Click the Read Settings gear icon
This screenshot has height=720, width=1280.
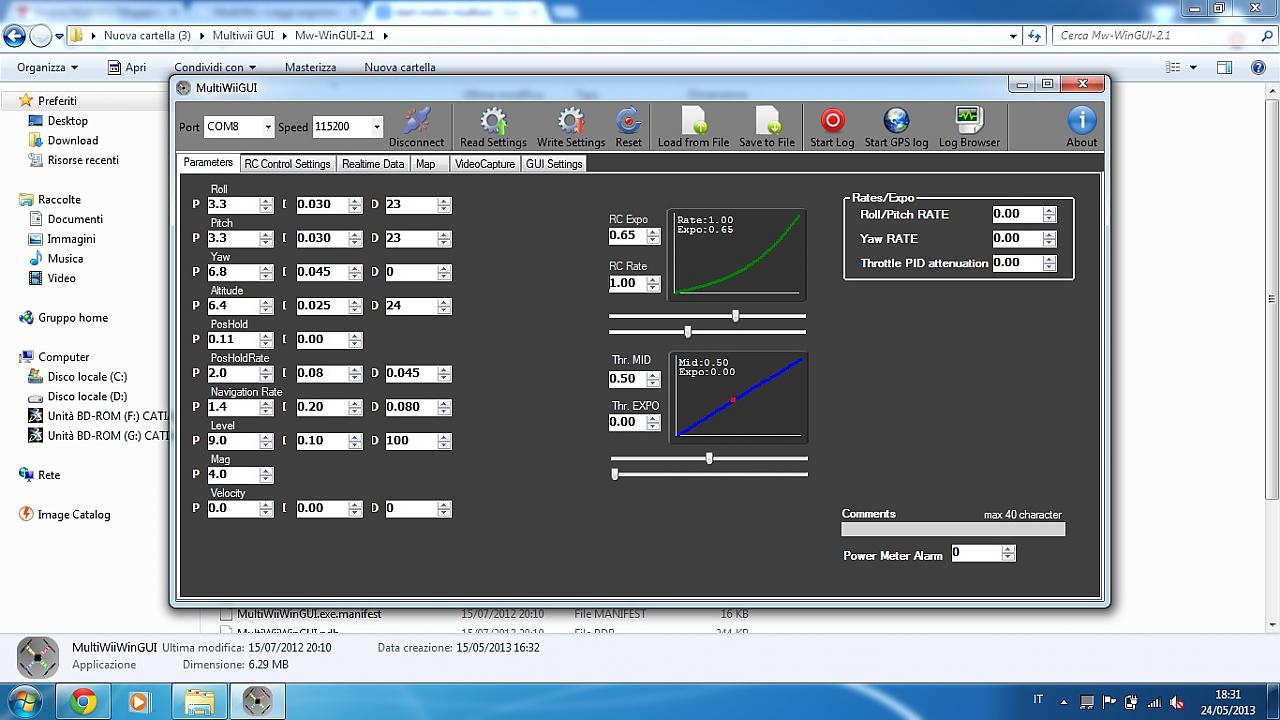[x=493, y=121]
